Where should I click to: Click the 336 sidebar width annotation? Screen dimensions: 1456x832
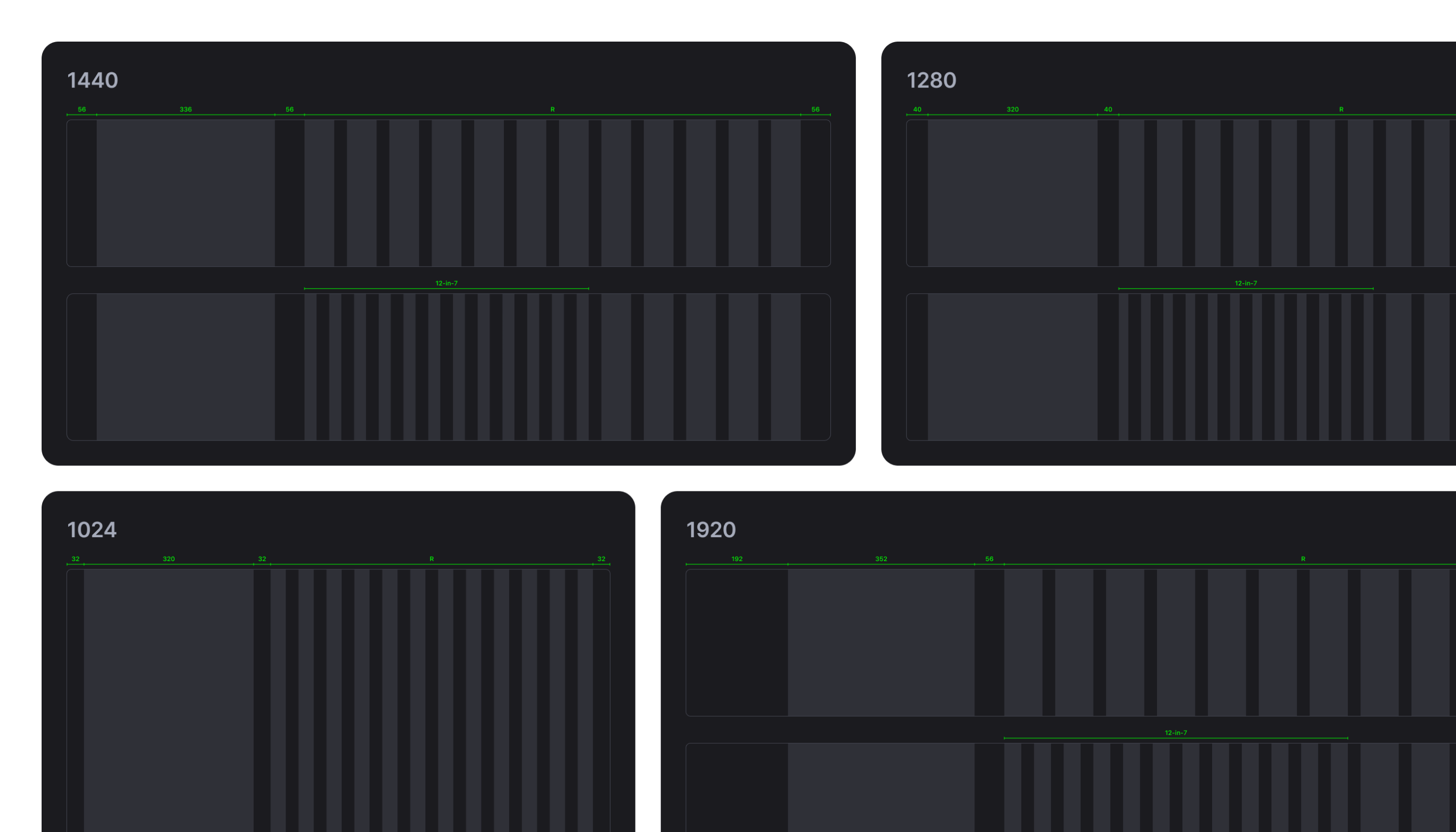186,109
